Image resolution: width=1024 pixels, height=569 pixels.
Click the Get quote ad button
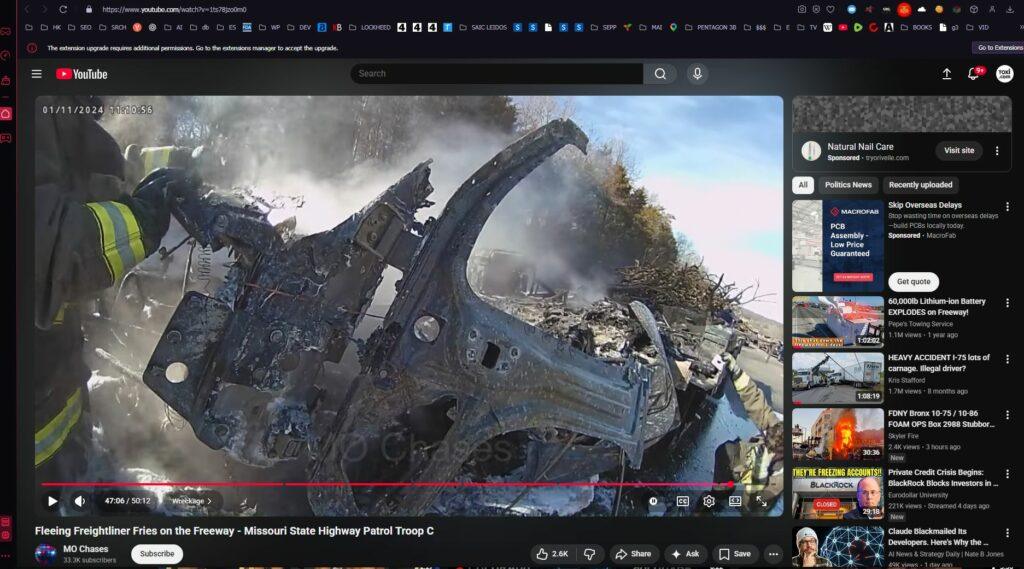pos(913,282)
